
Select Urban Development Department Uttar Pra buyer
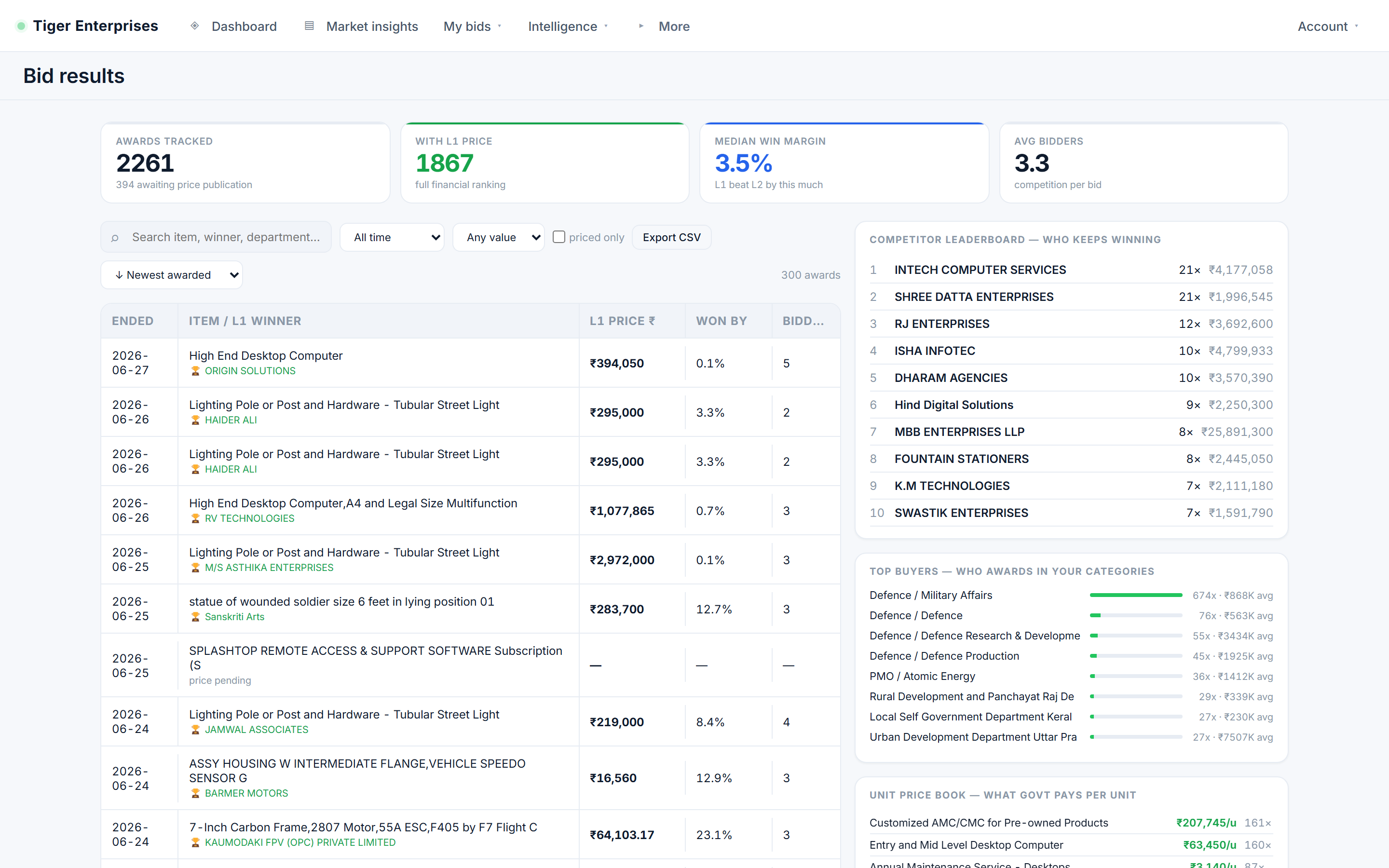pos(1071,737)
